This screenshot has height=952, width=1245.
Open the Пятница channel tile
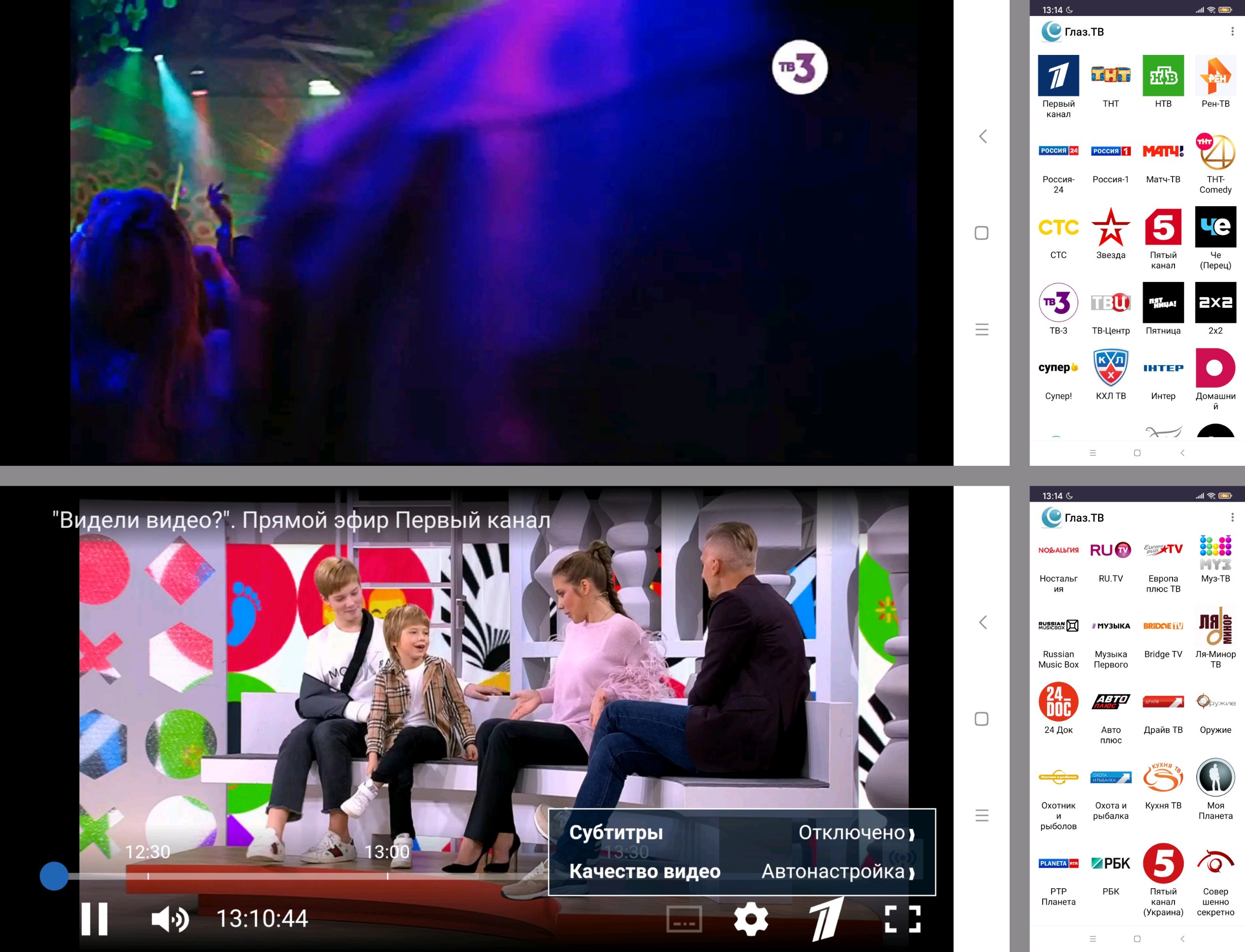[1163, 309]
